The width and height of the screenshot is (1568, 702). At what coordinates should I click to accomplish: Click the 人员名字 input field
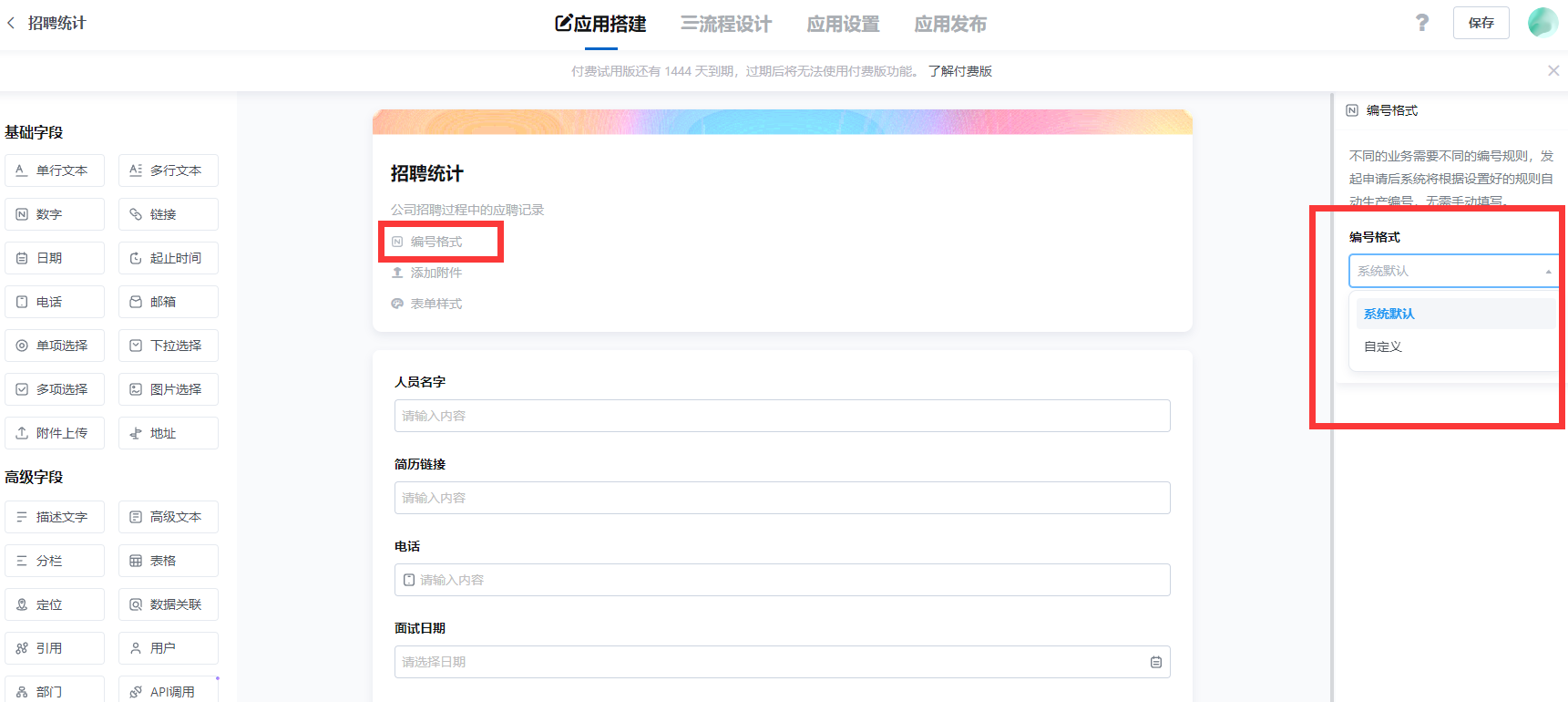[x=782, y=416]
